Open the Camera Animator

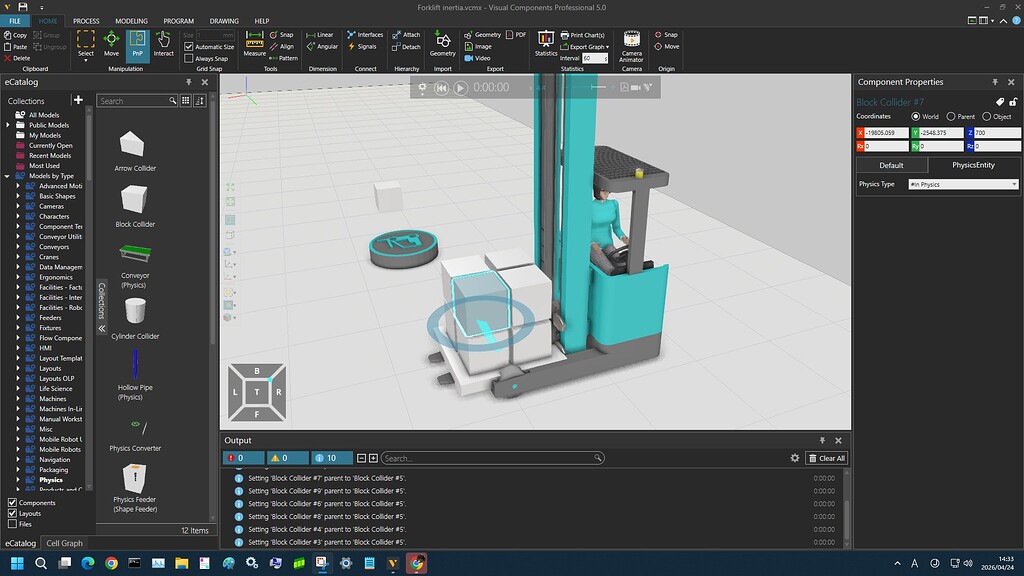point(632,46)
